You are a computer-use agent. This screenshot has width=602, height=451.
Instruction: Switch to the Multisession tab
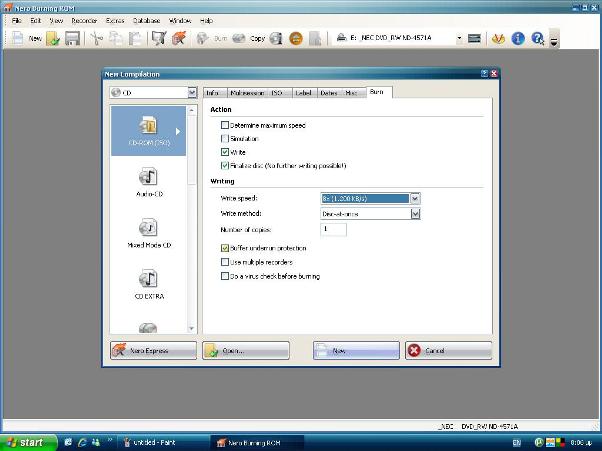coord(247,93)
